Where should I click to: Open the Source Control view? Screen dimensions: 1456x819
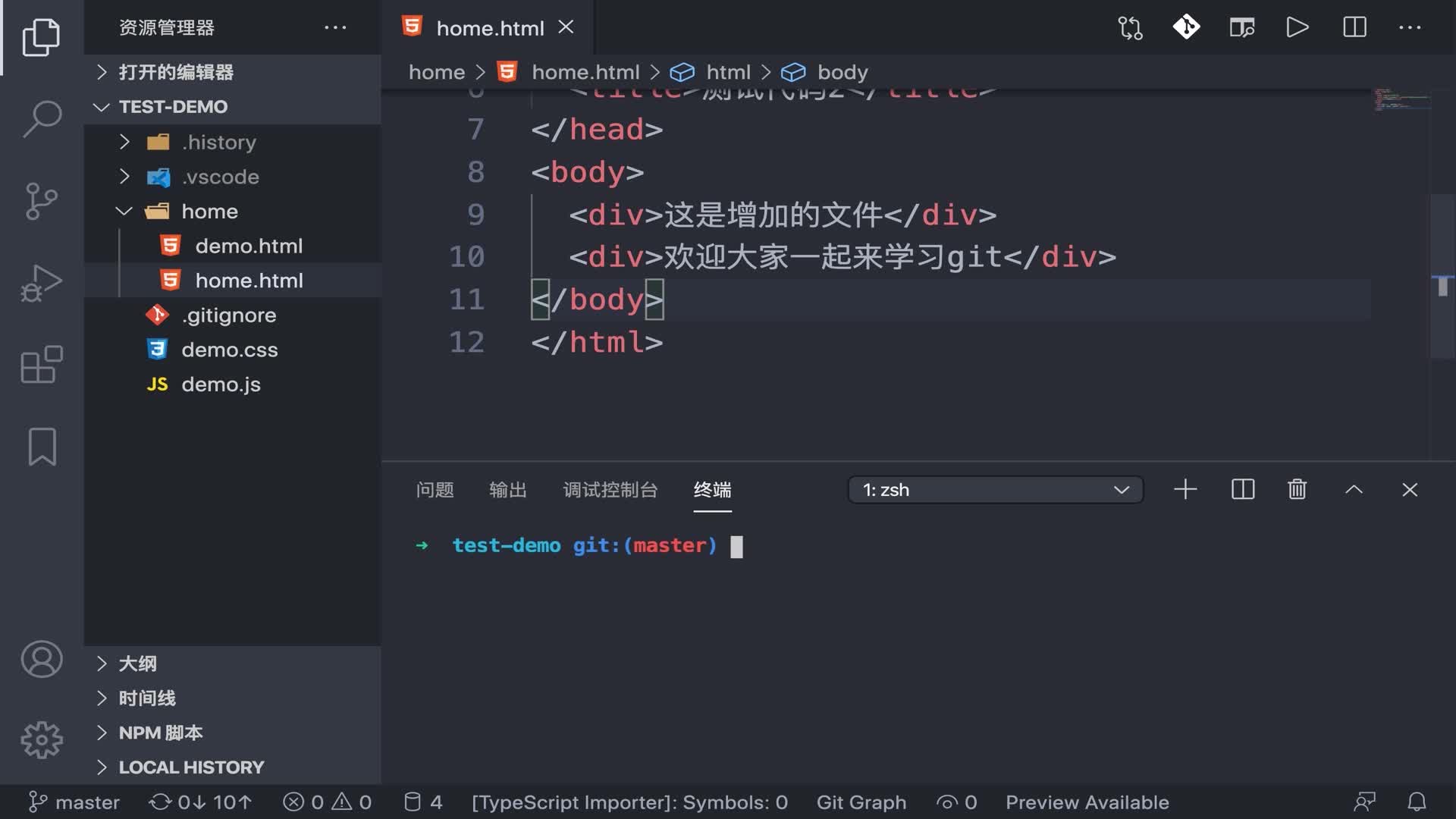pyautogui.click(x=42, y=201)
